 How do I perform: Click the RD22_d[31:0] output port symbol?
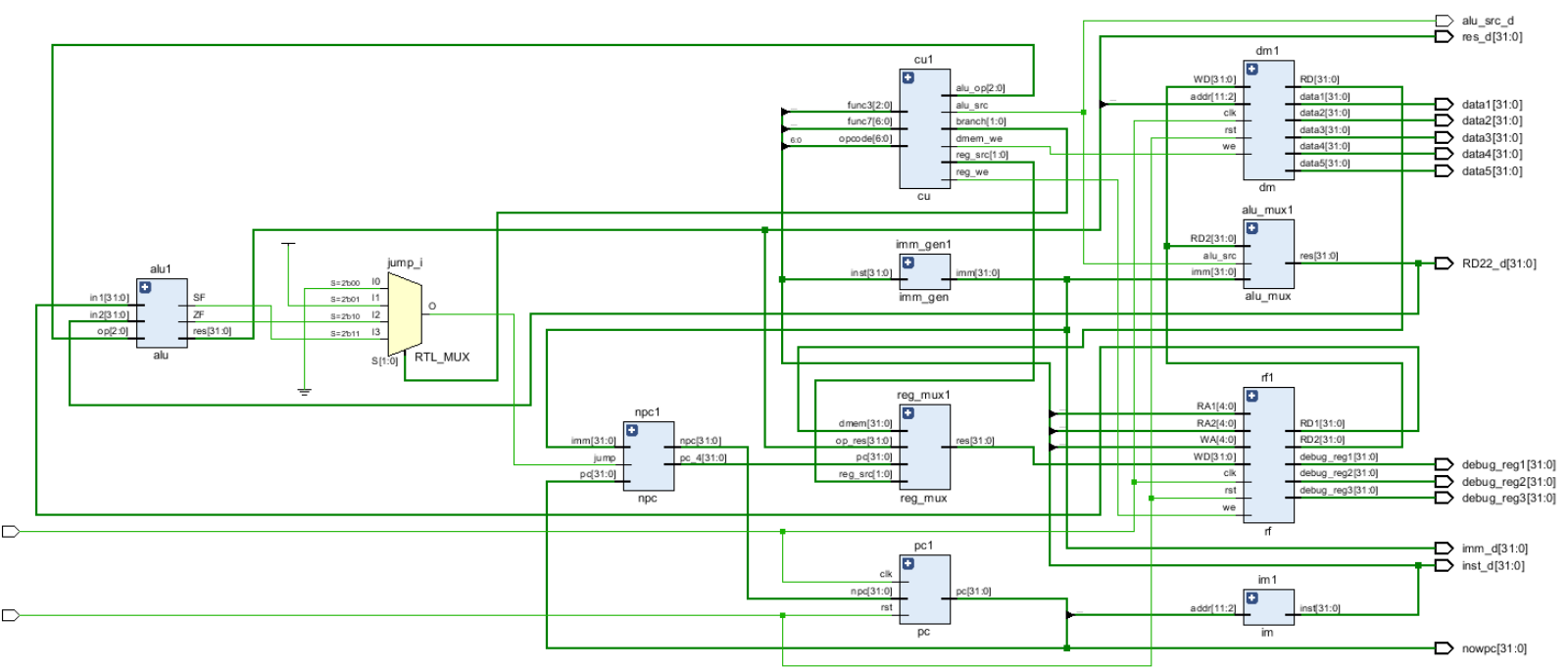(1444, 263)
